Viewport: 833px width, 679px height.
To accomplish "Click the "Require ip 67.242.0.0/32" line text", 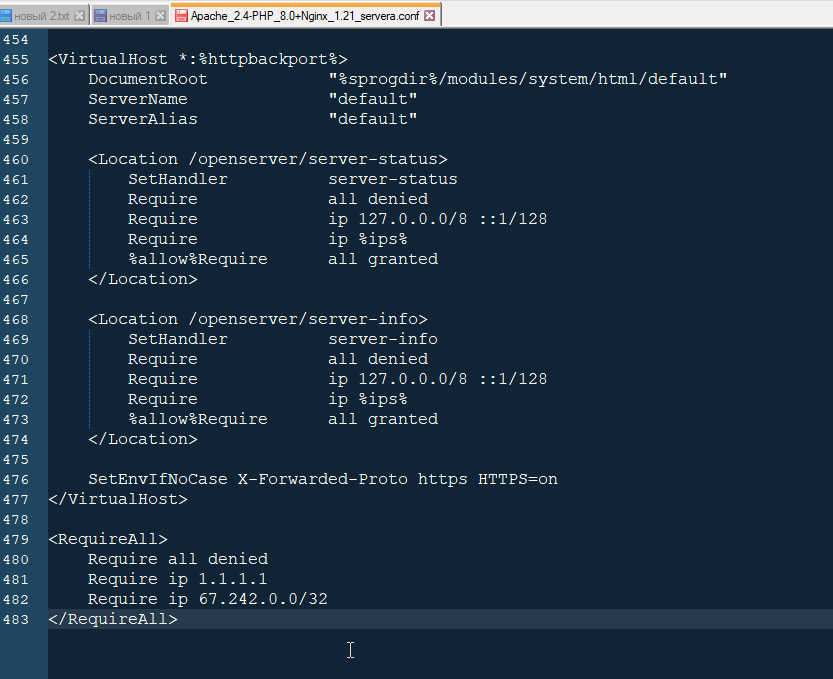I will [207, 599].
